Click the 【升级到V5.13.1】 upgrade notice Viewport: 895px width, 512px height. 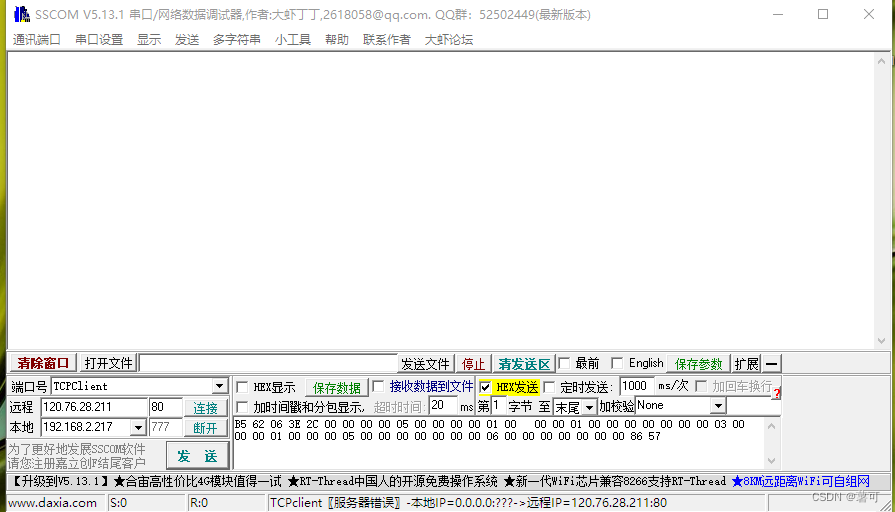[60, 481]
